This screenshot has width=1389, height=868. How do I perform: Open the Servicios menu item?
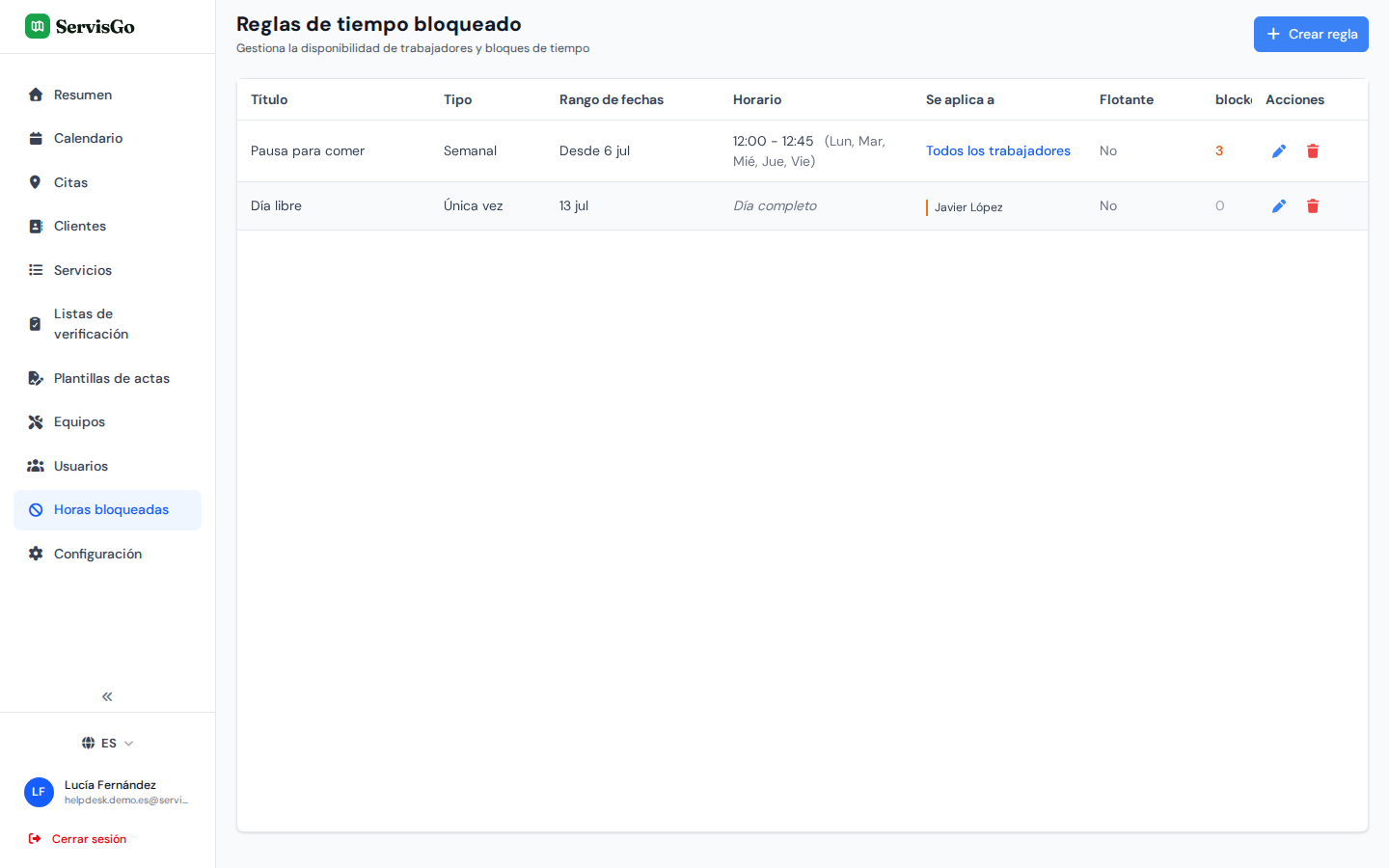point(107,270)
